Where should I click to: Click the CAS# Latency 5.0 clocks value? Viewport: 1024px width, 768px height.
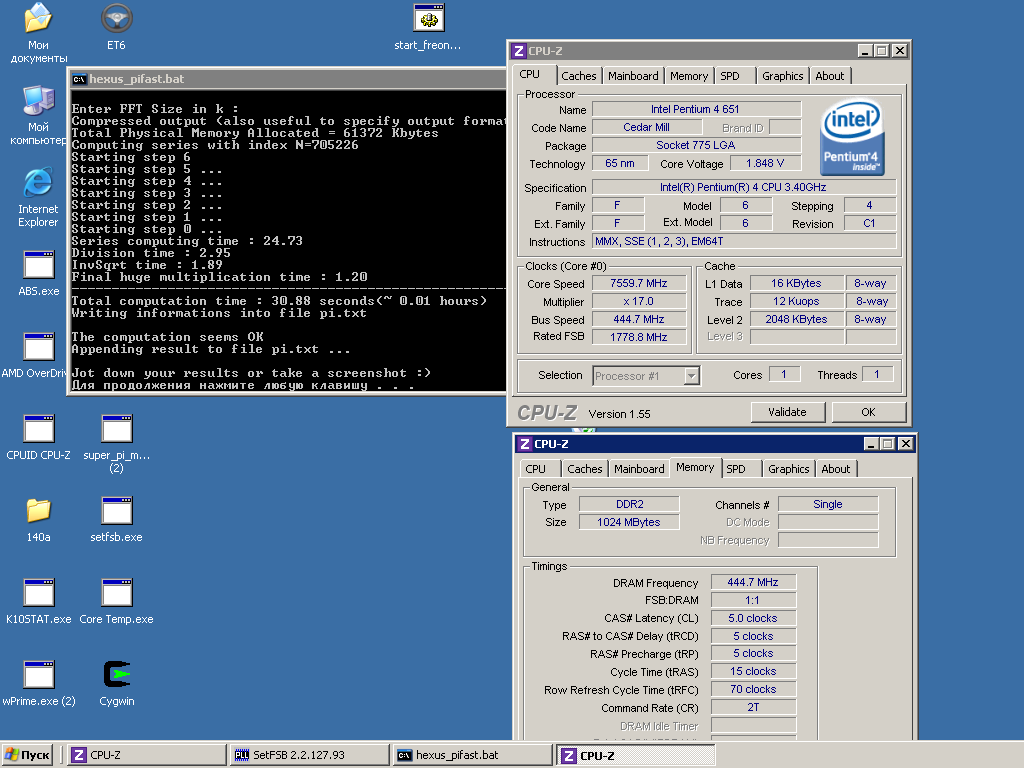coord(753,618)
